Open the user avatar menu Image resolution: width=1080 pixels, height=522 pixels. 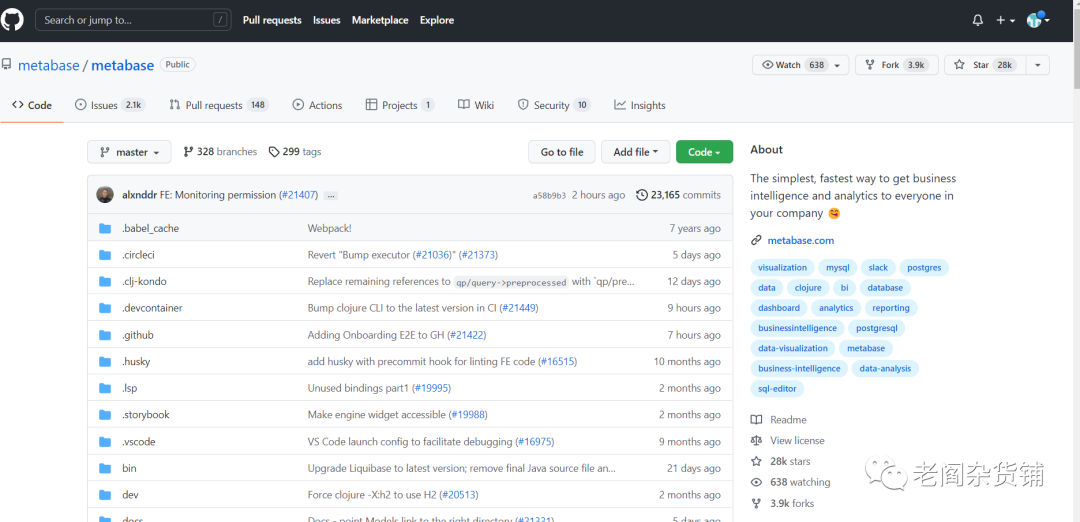coord(1037,20)
